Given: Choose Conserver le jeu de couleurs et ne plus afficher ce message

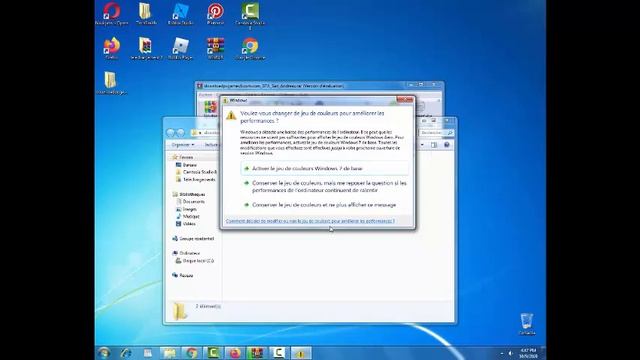Looking at the screenshot, I should [324, 205].
